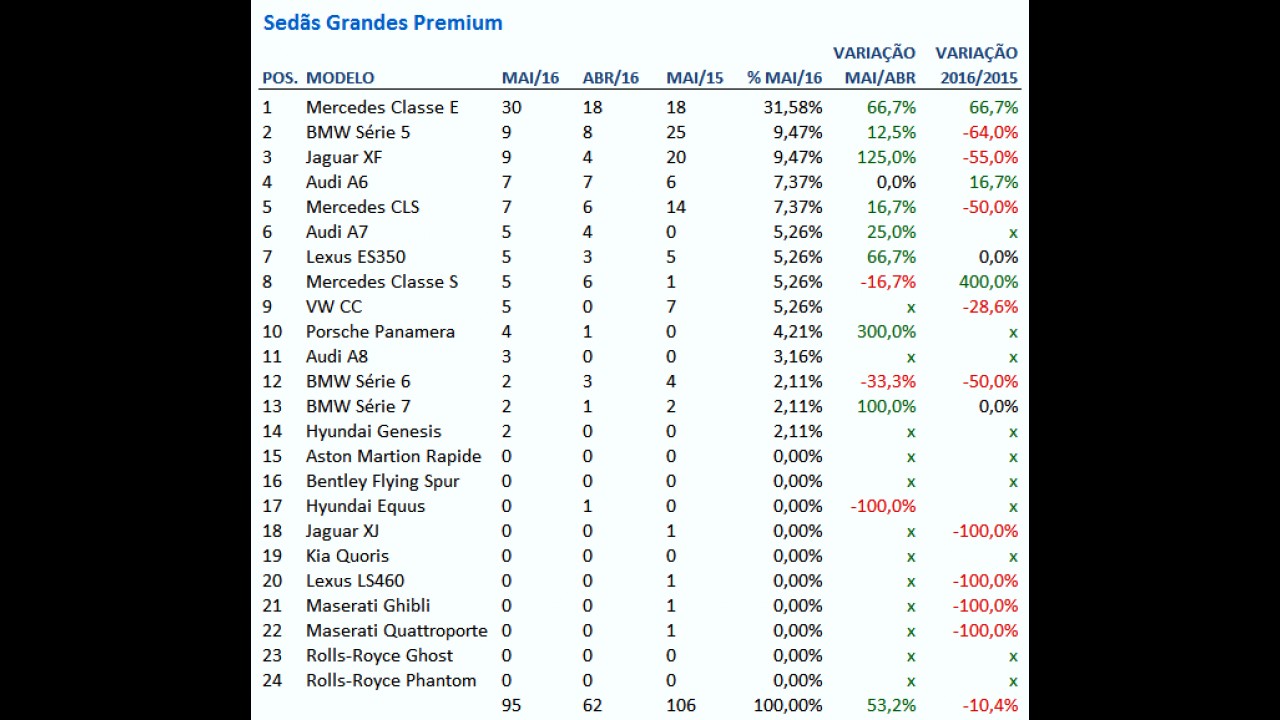Click the -64,0% value for BMW Série 5
The image size is (1280, 720).
click(990, 132)
